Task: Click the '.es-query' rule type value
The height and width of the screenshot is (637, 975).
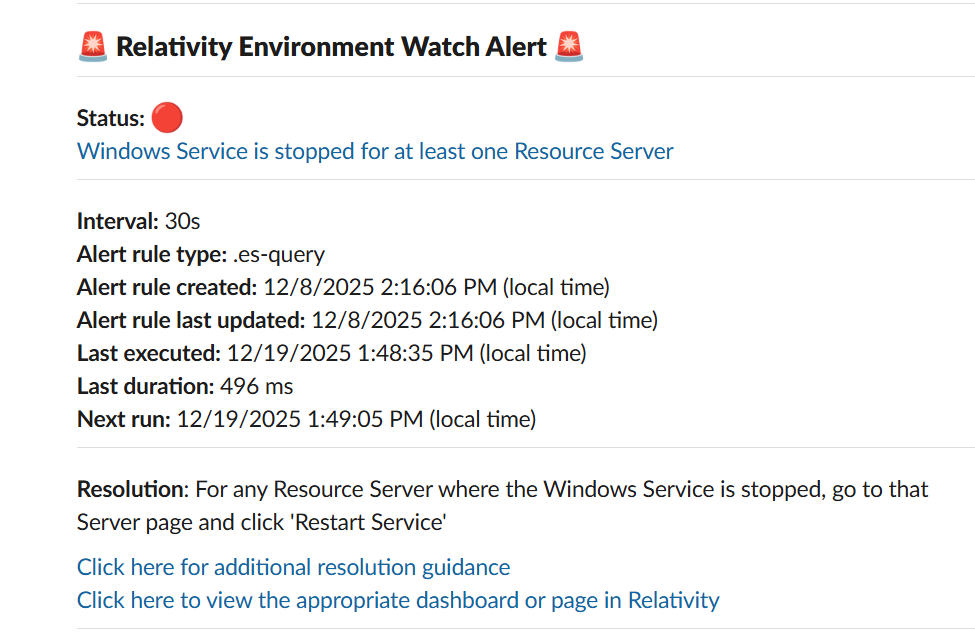Action: [x=285, y=254]
